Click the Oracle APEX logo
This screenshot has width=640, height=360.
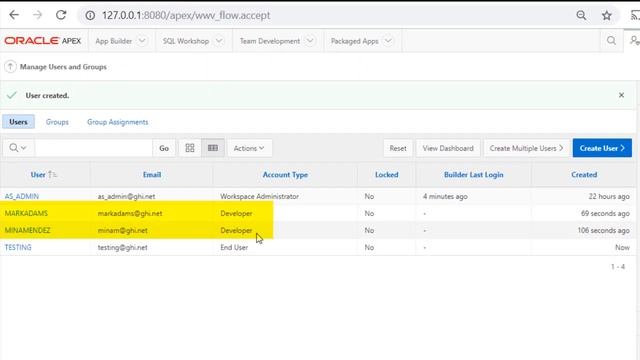(x=43, y=41)
